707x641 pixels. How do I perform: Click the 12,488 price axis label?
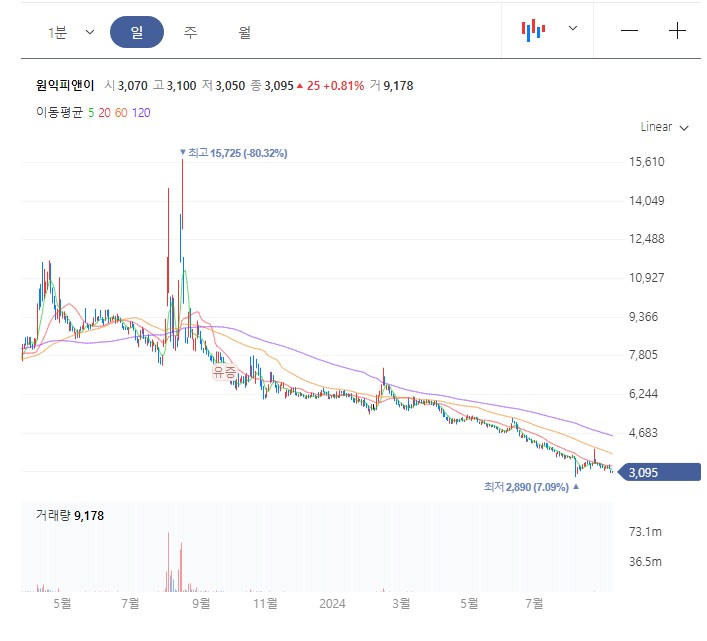tap(647, 239)
